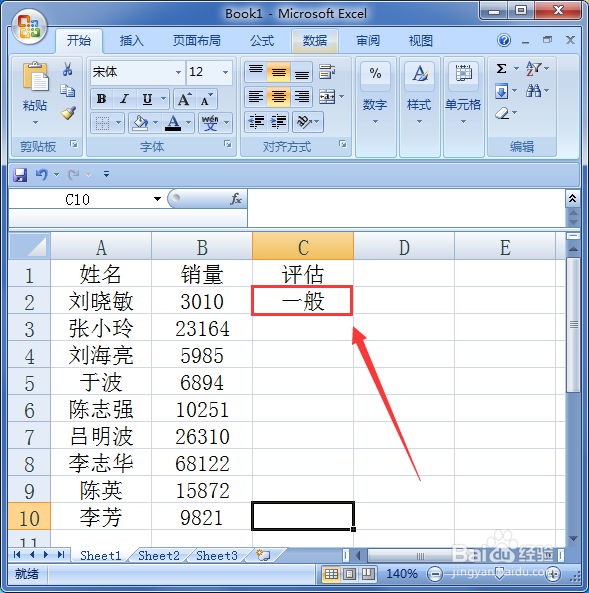This screenshot has width=589, height=593.
Task: Decrease font size with small A
Action: click(206, 99)
